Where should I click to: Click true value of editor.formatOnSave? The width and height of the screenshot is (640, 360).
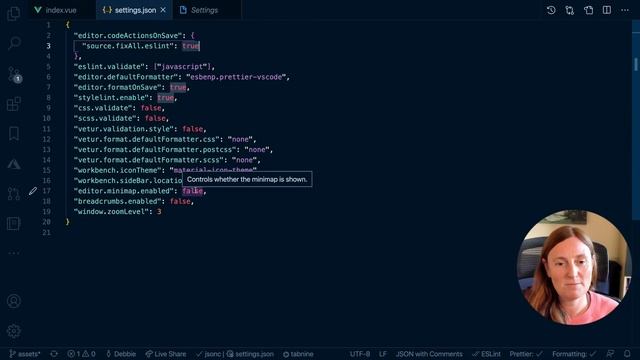(178, 87)
